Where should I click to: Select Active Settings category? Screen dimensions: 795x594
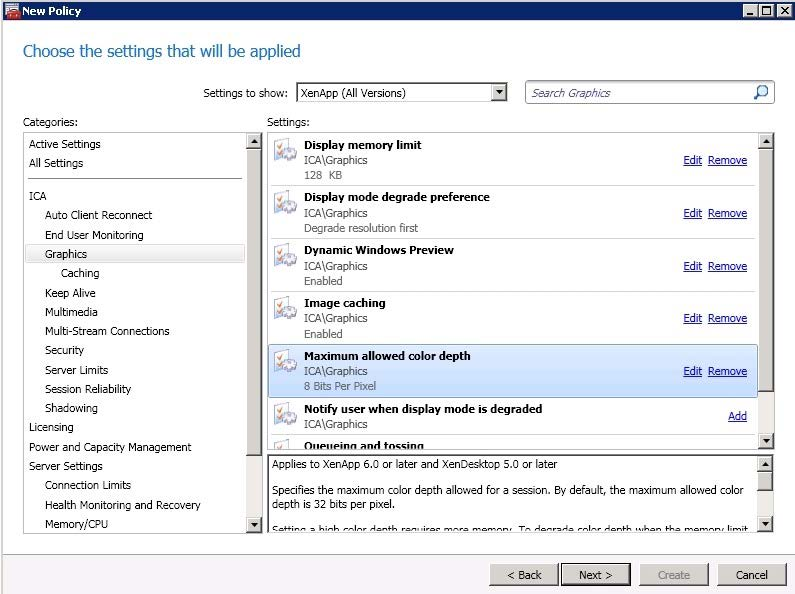tap(64, 144)
